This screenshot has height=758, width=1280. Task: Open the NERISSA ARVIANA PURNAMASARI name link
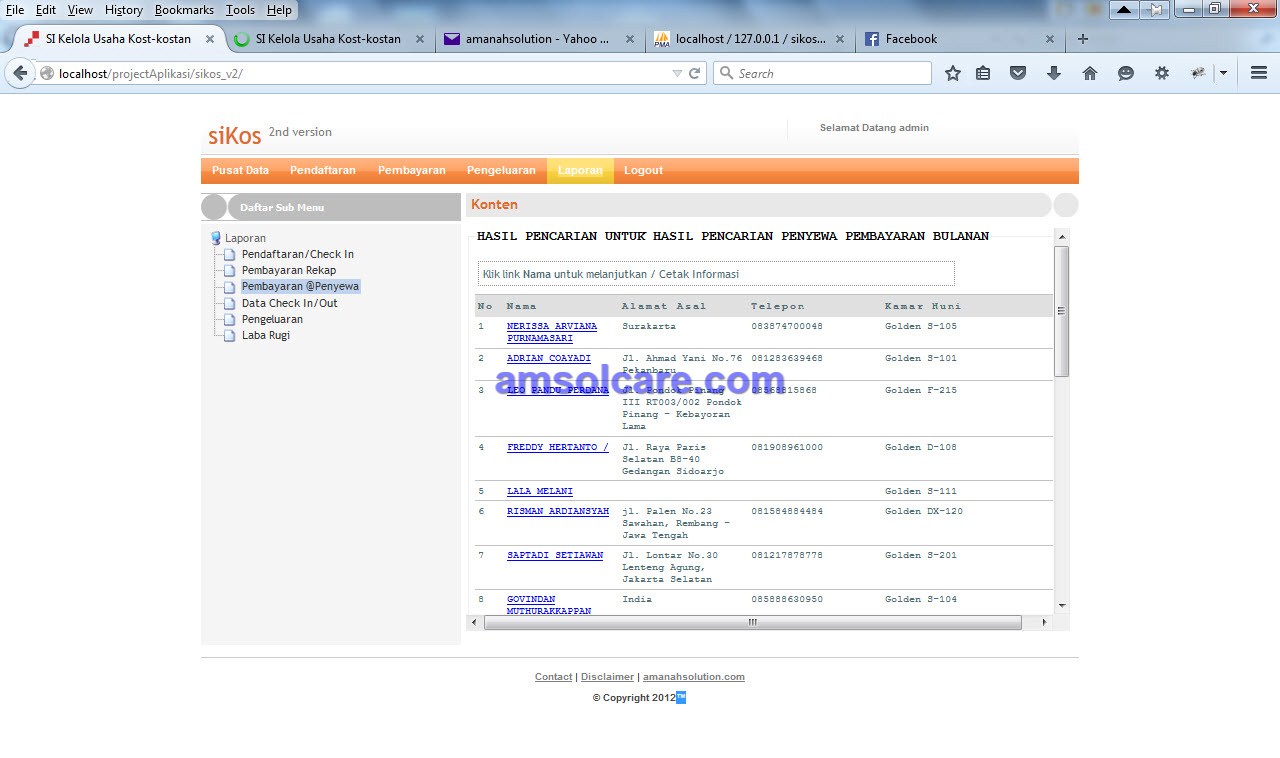coord(552,332)
